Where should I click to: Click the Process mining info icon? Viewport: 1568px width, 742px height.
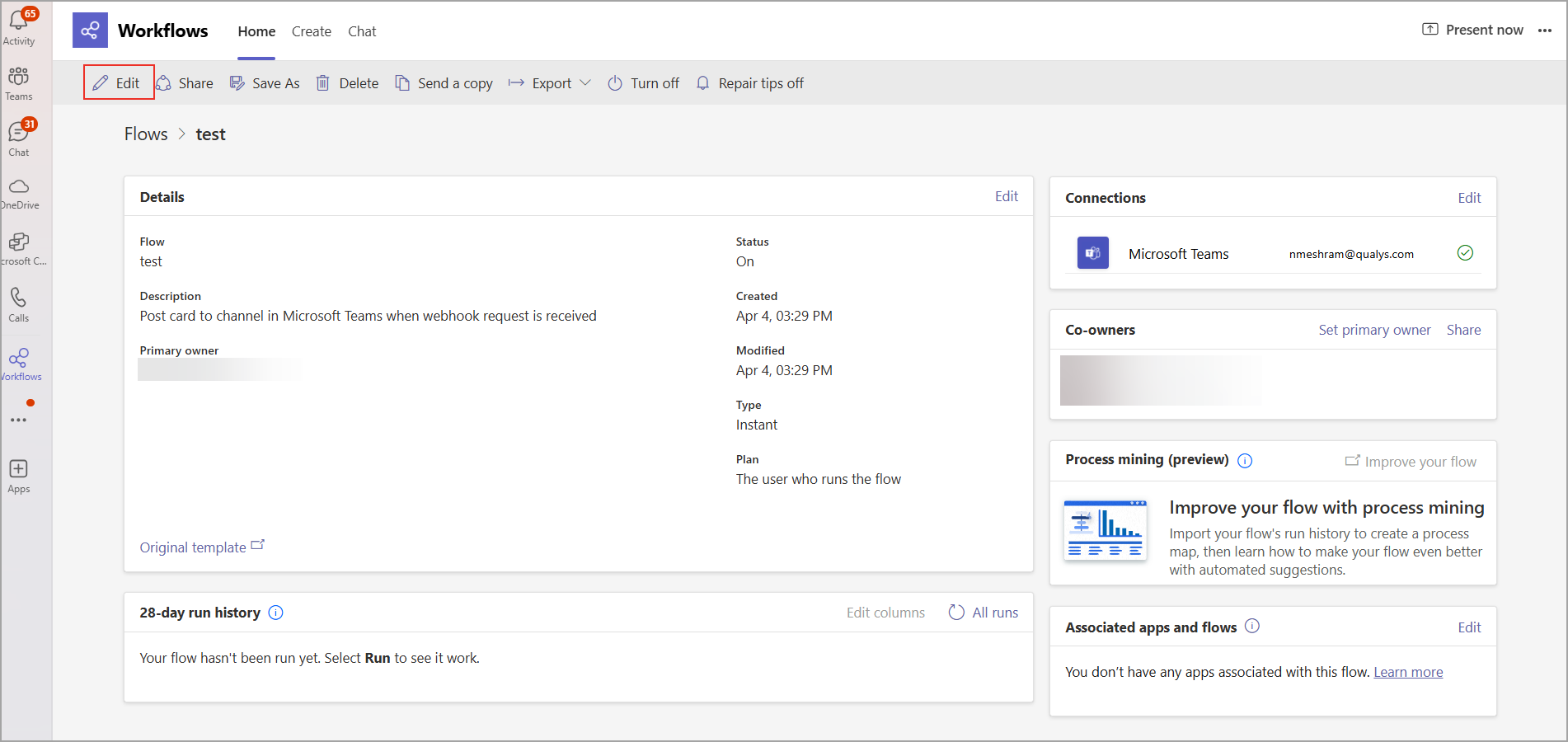(x=1245, y=461)
